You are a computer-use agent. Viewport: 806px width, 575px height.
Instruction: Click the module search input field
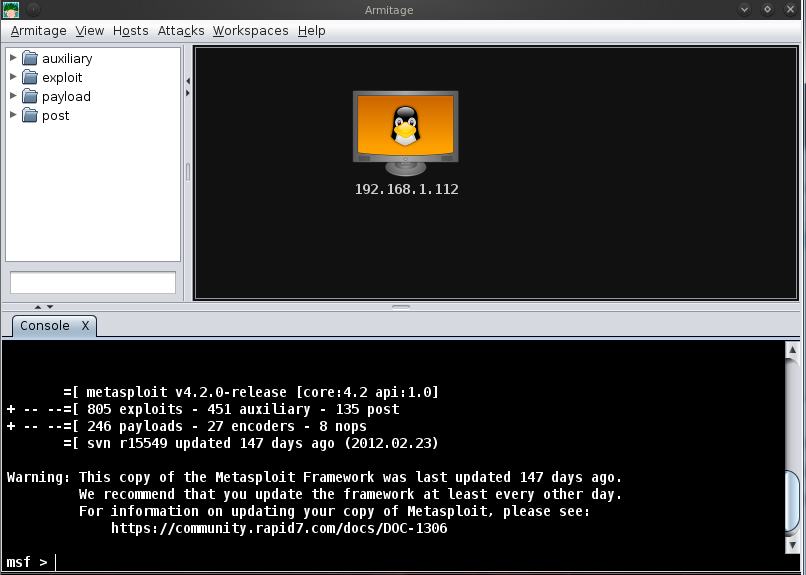click(93, 283)
